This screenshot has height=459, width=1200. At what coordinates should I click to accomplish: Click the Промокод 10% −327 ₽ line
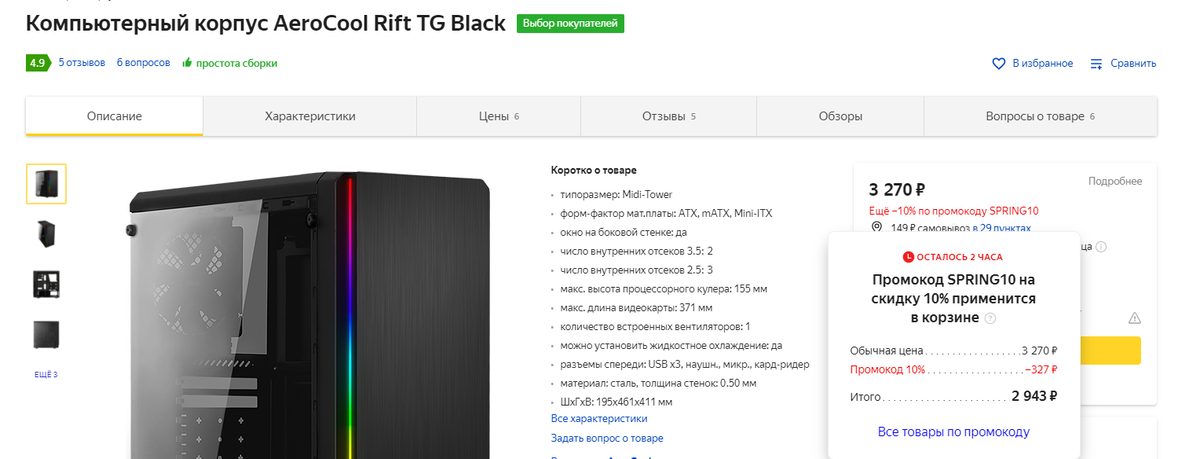tap(953, 369)
